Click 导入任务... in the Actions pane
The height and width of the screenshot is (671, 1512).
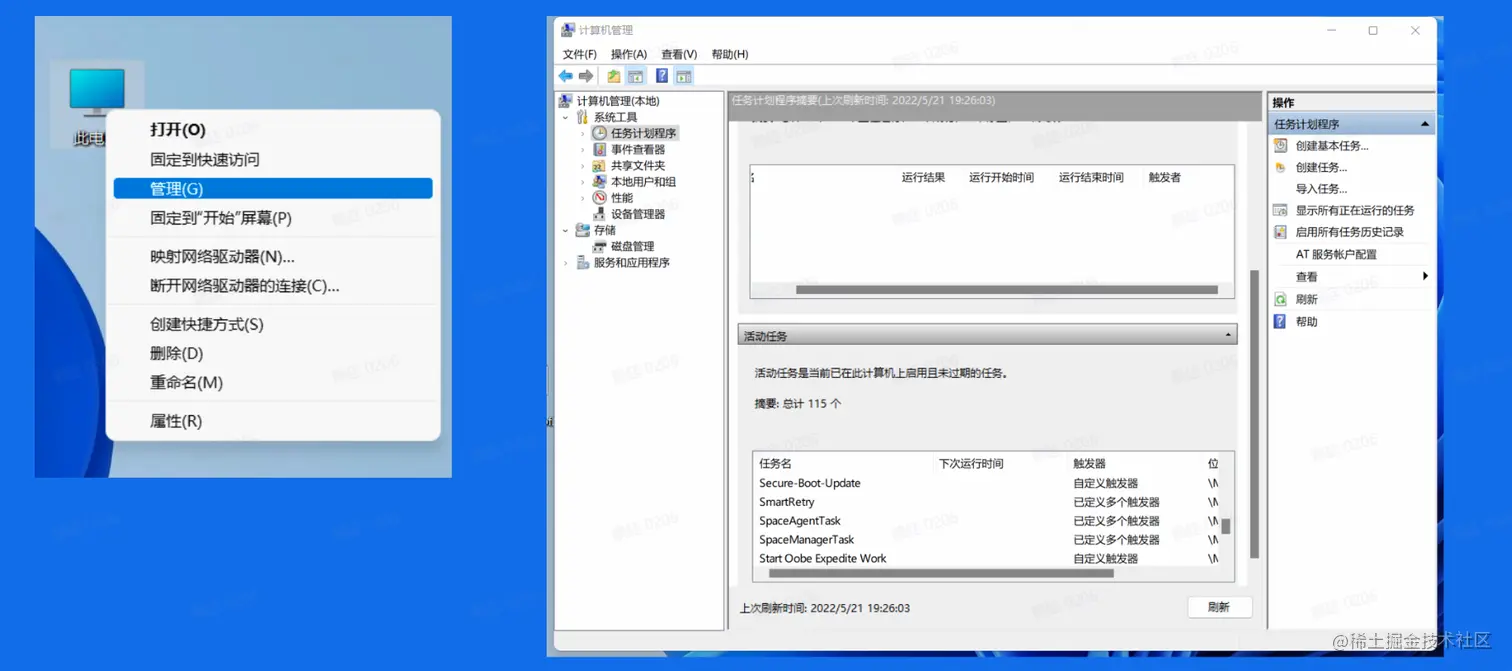tap(1321, 189)
